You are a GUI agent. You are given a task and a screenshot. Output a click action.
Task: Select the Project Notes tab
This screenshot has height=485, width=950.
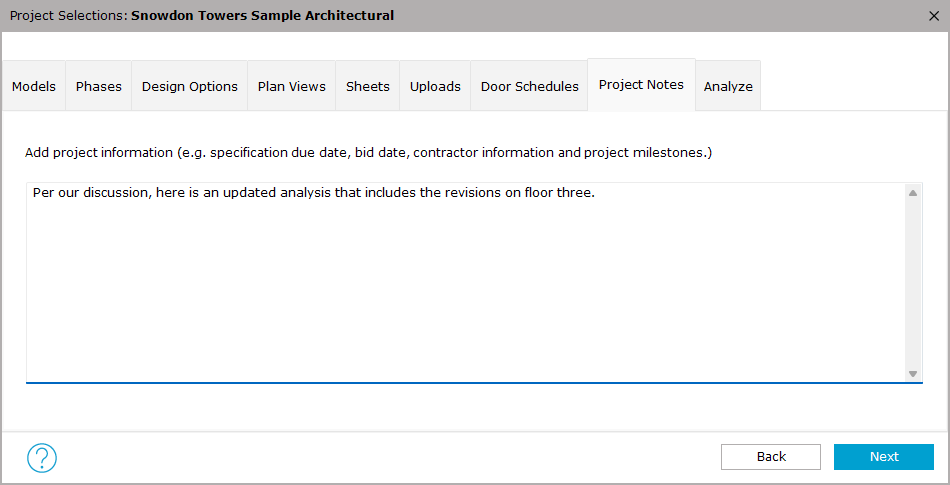tap(642, 85)
